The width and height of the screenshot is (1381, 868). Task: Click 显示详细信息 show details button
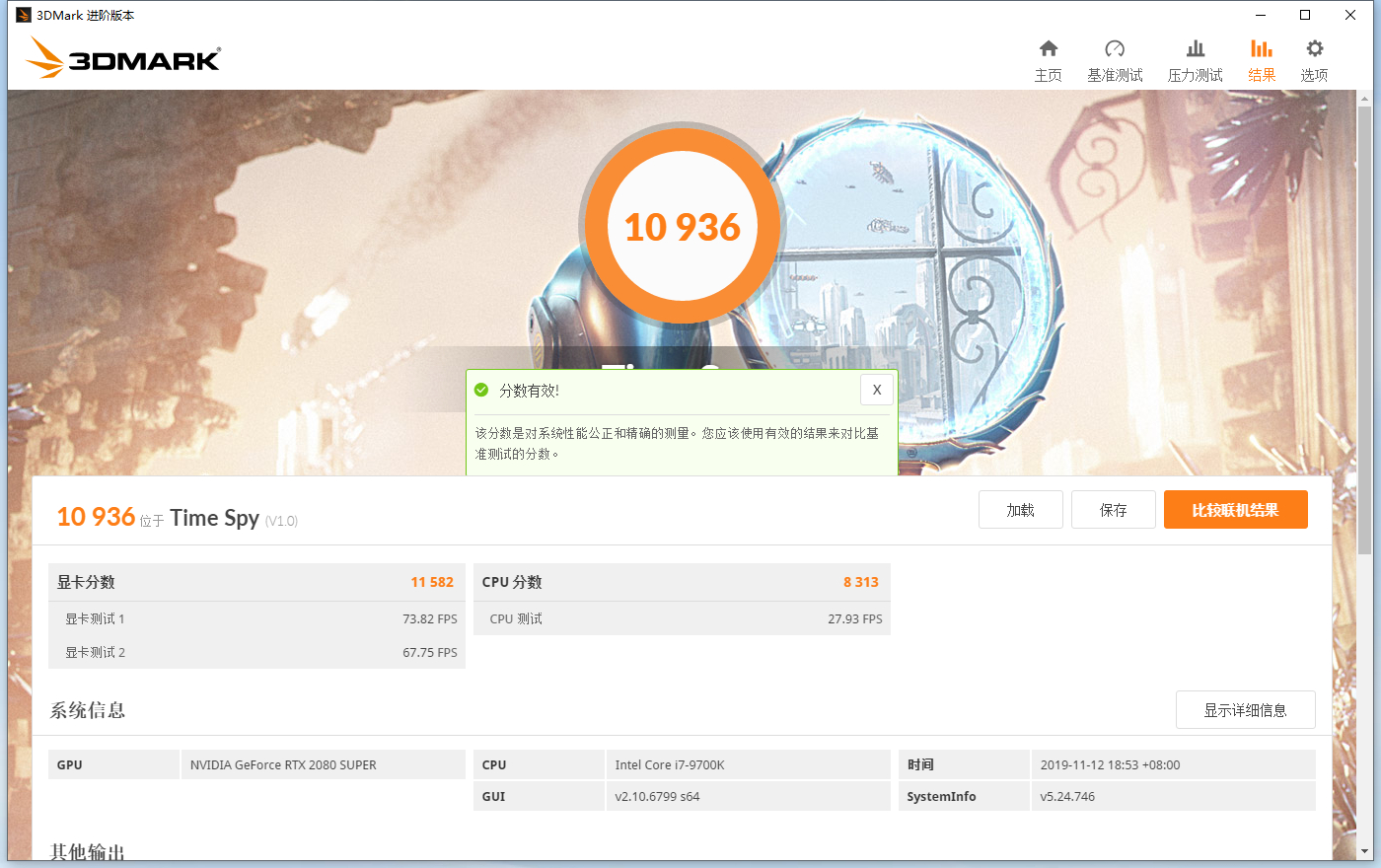[1246, 710]
